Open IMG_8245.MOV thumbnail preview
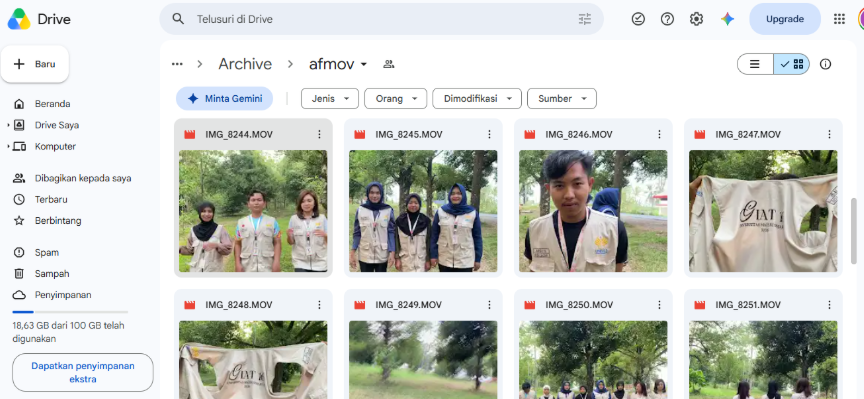 [423, 211]
